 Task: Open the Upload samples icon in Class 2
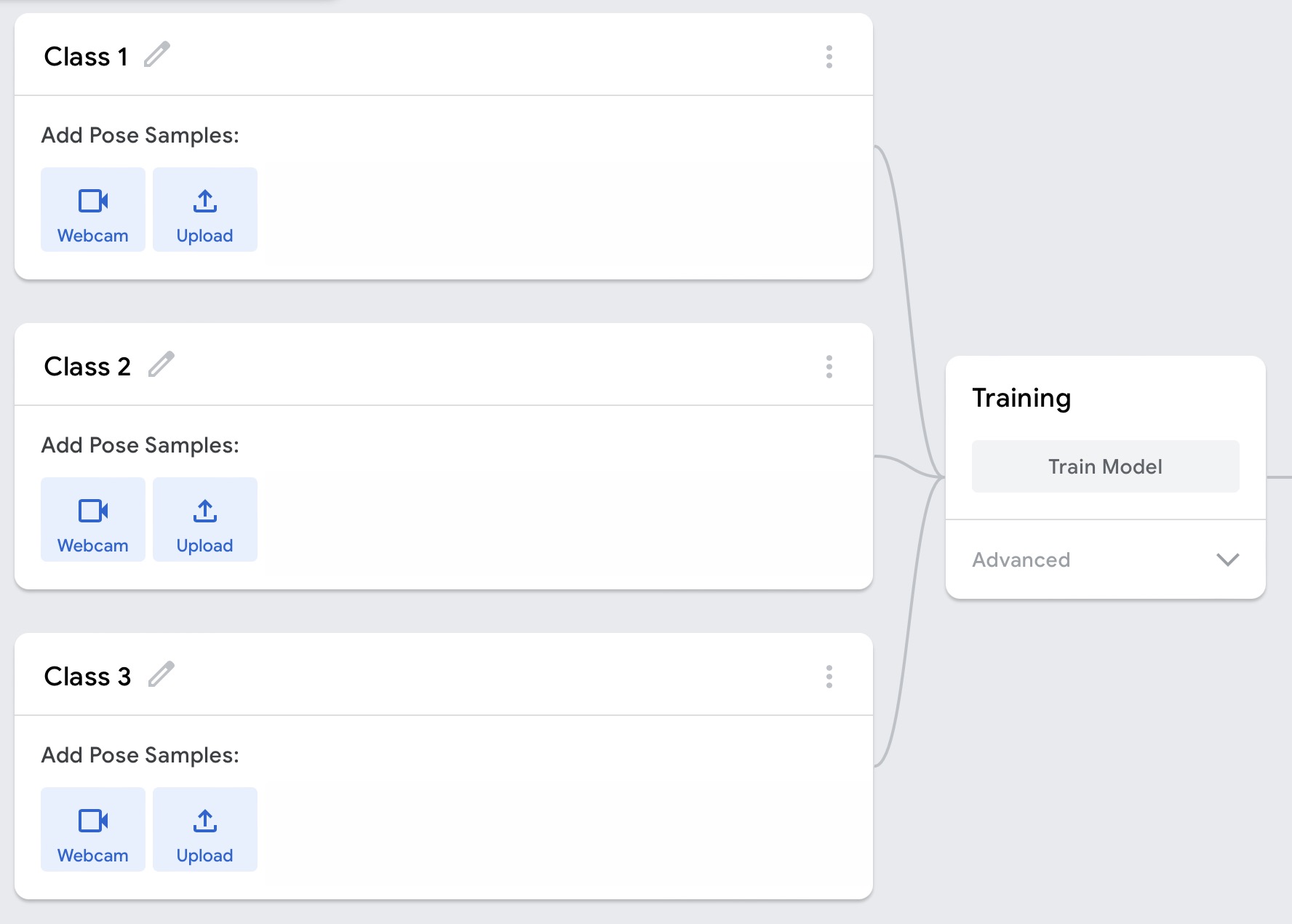[204, 519]
